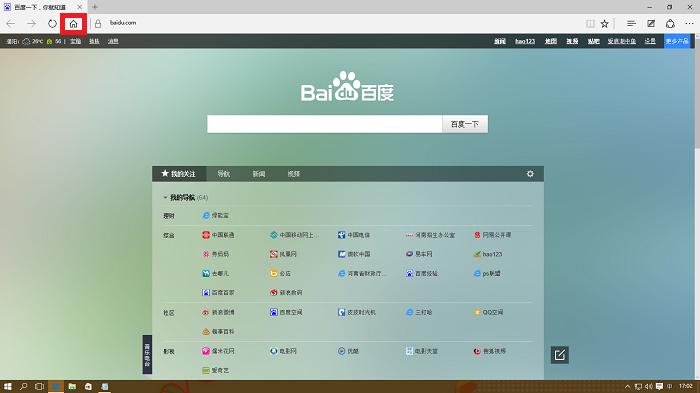The width and height of the screenshot is (700, 393).
Task: Open 必应 shortcut
Action: (x=280, y=273)
